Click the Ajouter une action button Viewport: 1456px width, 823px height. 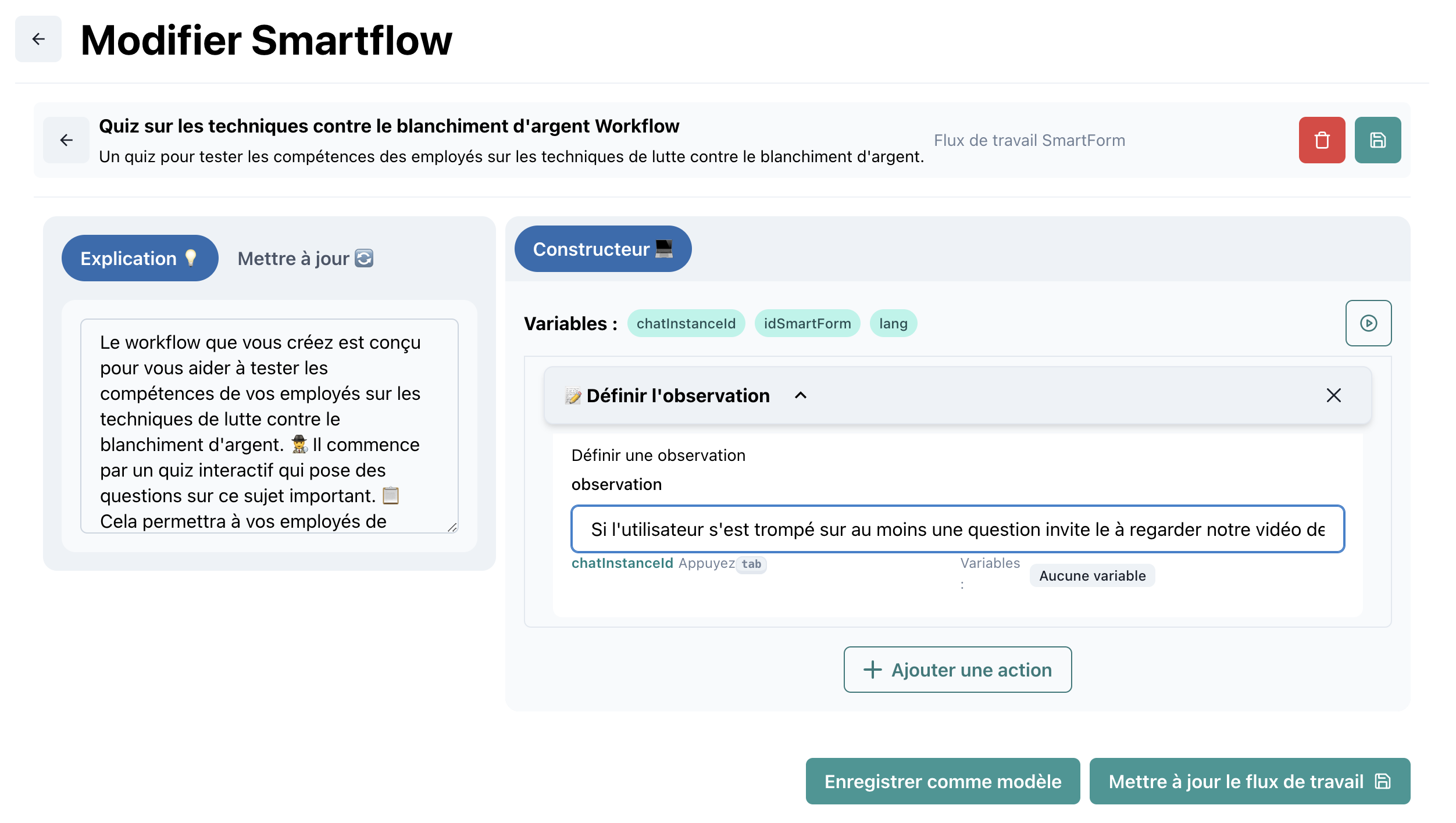tap(957, 670)
